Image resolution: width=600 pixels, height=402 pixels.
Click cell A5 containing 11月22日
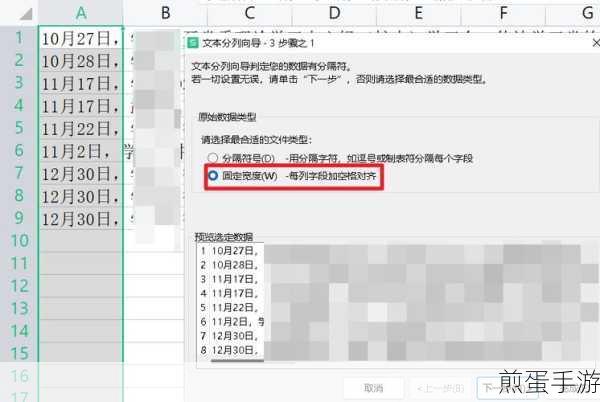click(x=81, y=128)
